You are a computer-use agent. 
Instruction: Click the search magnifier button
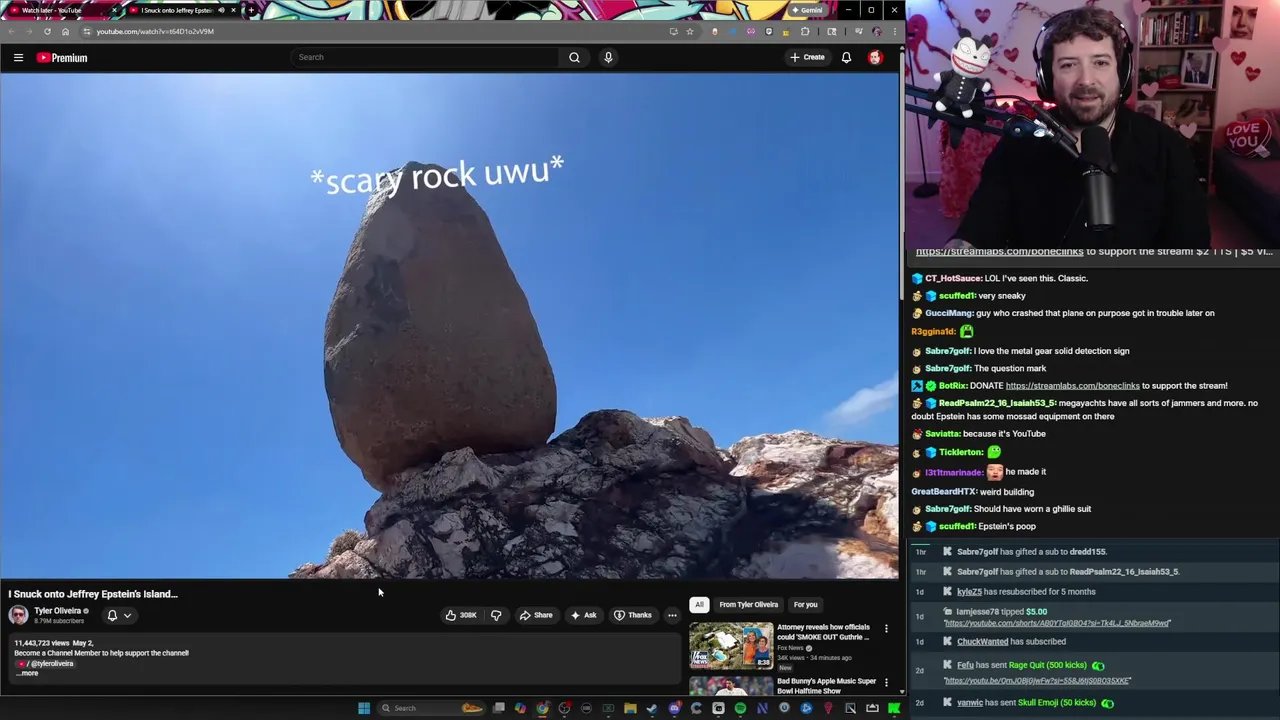click(574, 57)
